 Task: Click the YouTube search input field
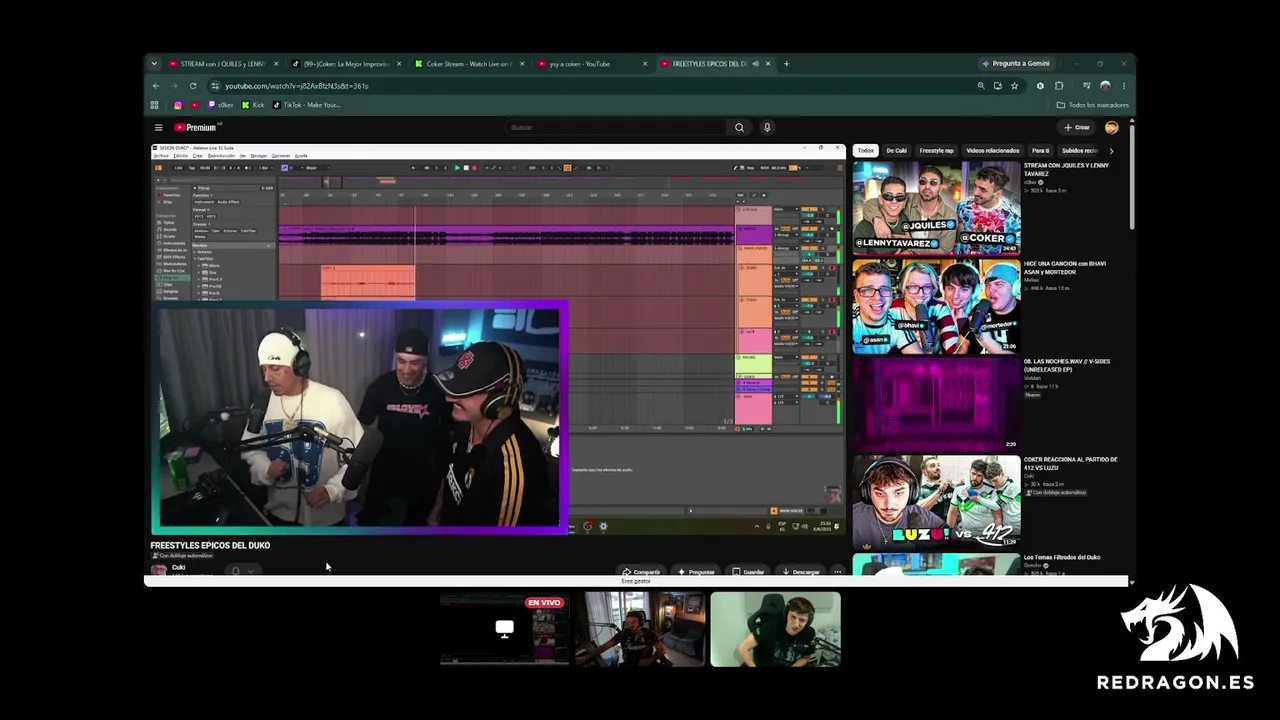615,127
